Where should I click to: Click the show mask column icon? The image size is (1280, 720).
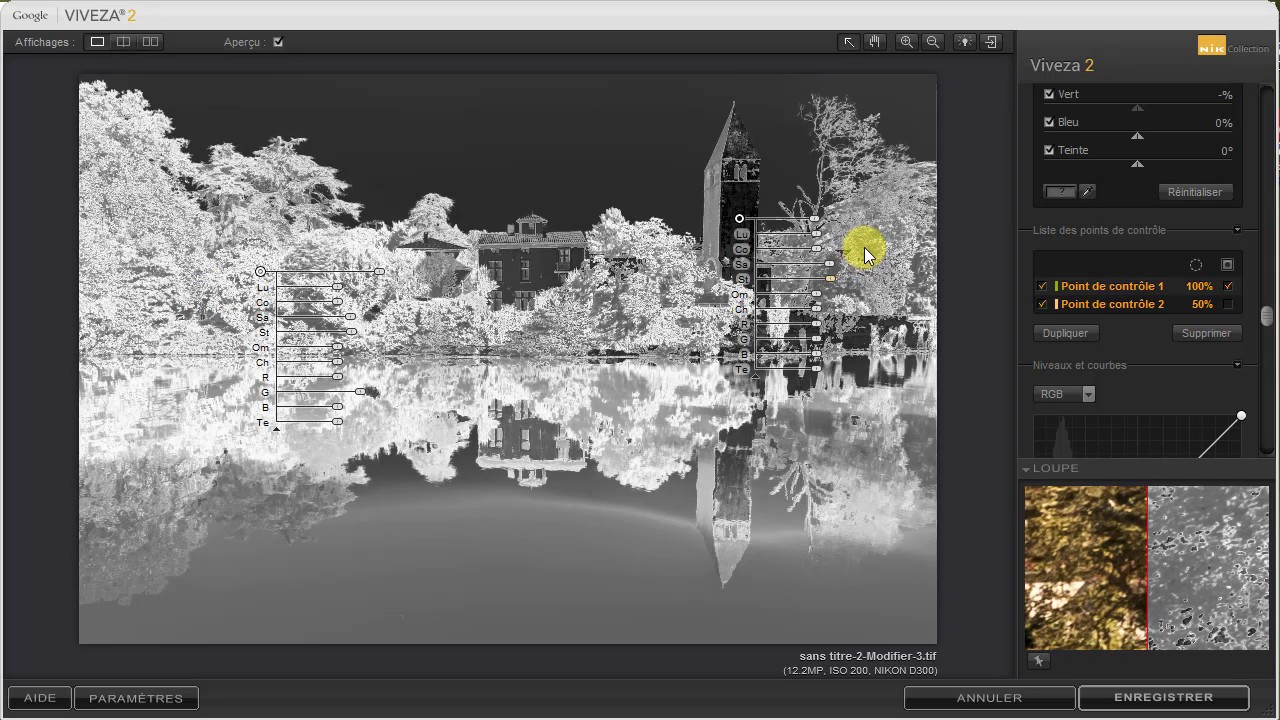[1227, 265]
